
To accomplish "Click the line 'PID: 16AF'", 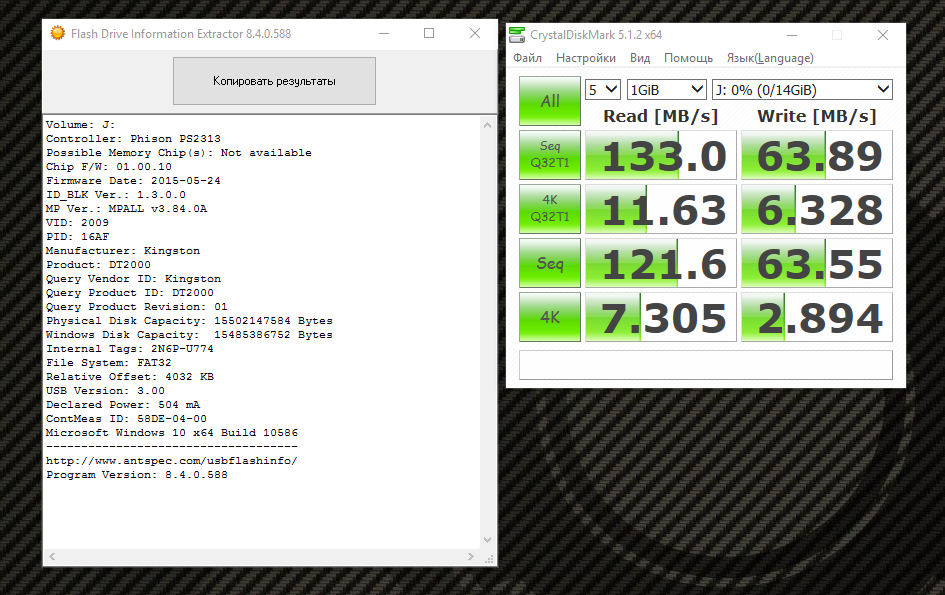I will pos(77,237).
